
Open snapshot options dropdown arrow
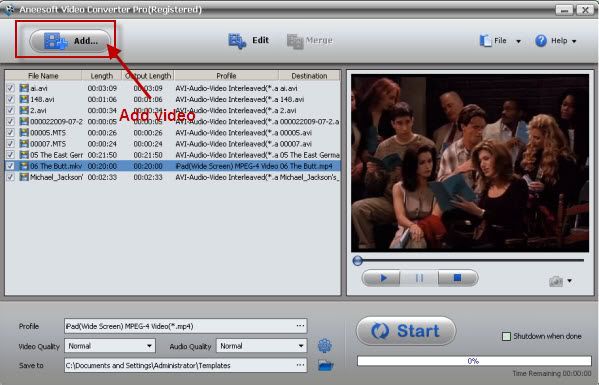pyautogui.click(x=570, y=281)
